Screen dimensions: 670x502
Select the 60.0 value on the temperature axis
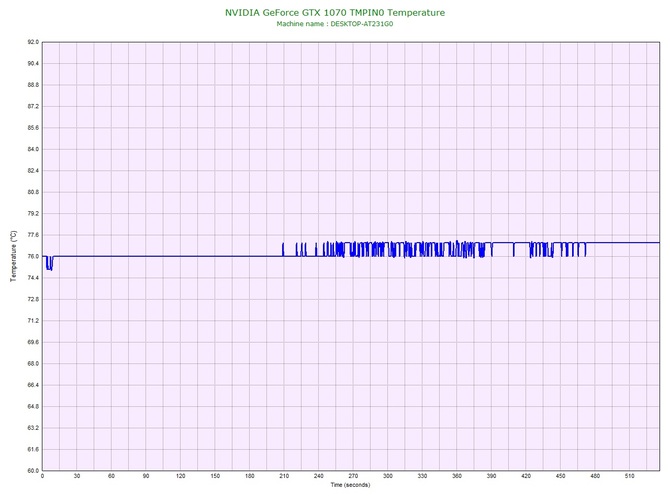pos(33,471)
